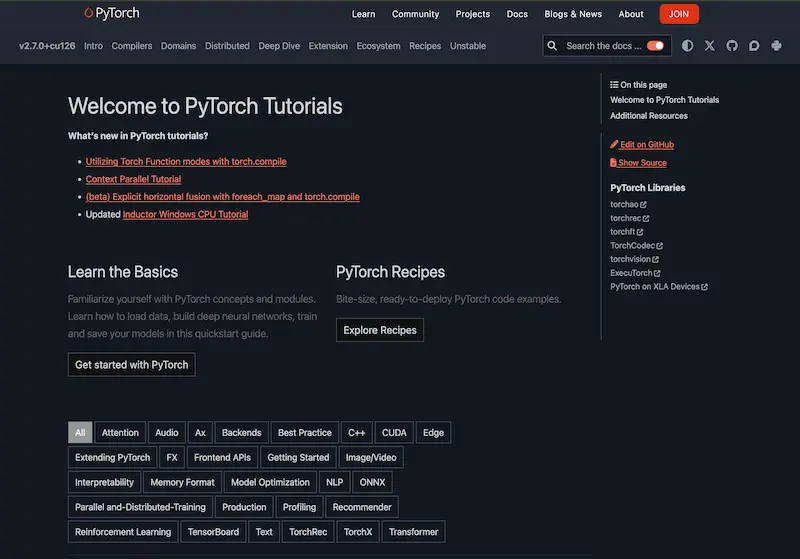800x559 pixels.
Task: Click external link icon next to torchvision
Action: coord(656,260)
